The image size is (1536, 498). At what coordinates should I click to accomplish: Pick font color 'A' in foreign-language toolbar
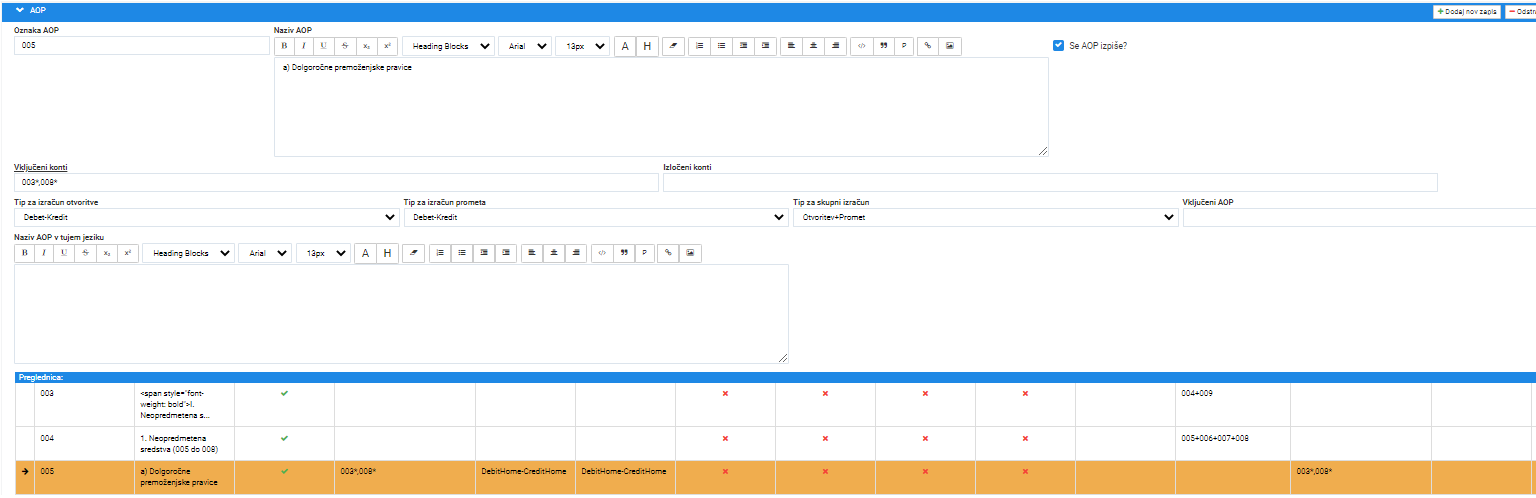(365, 254)
